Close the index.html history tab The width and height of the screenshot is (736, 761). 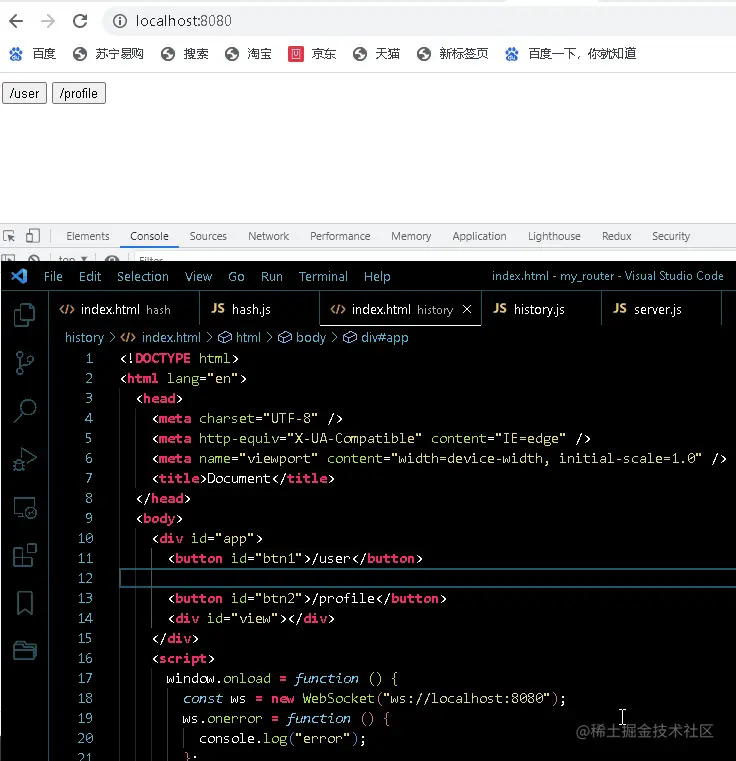click(467, 309)
